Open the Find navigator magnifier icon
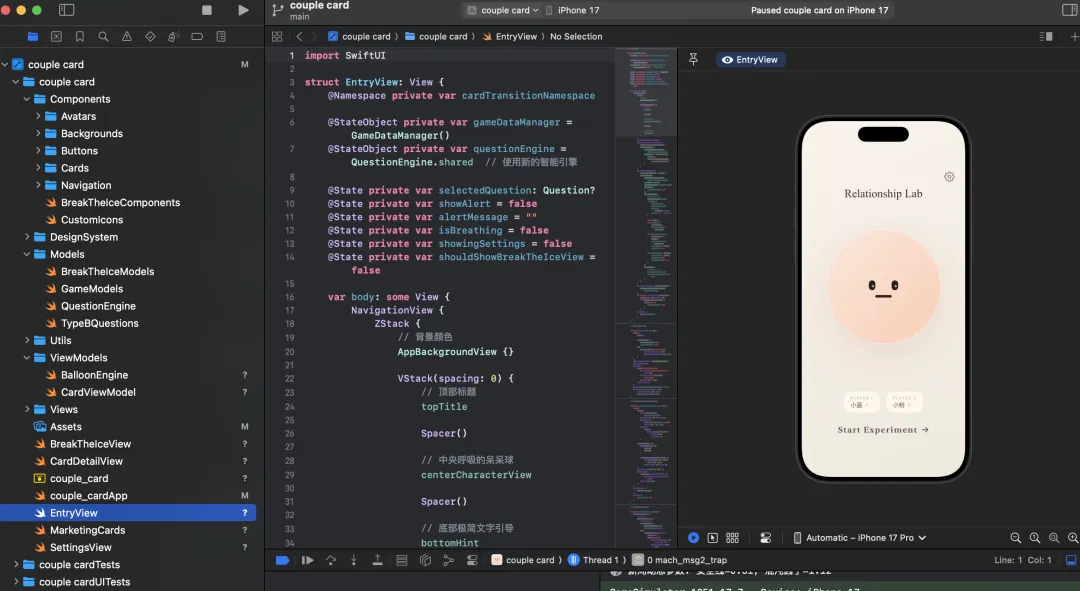1080x591 pixels. (103, 37)
